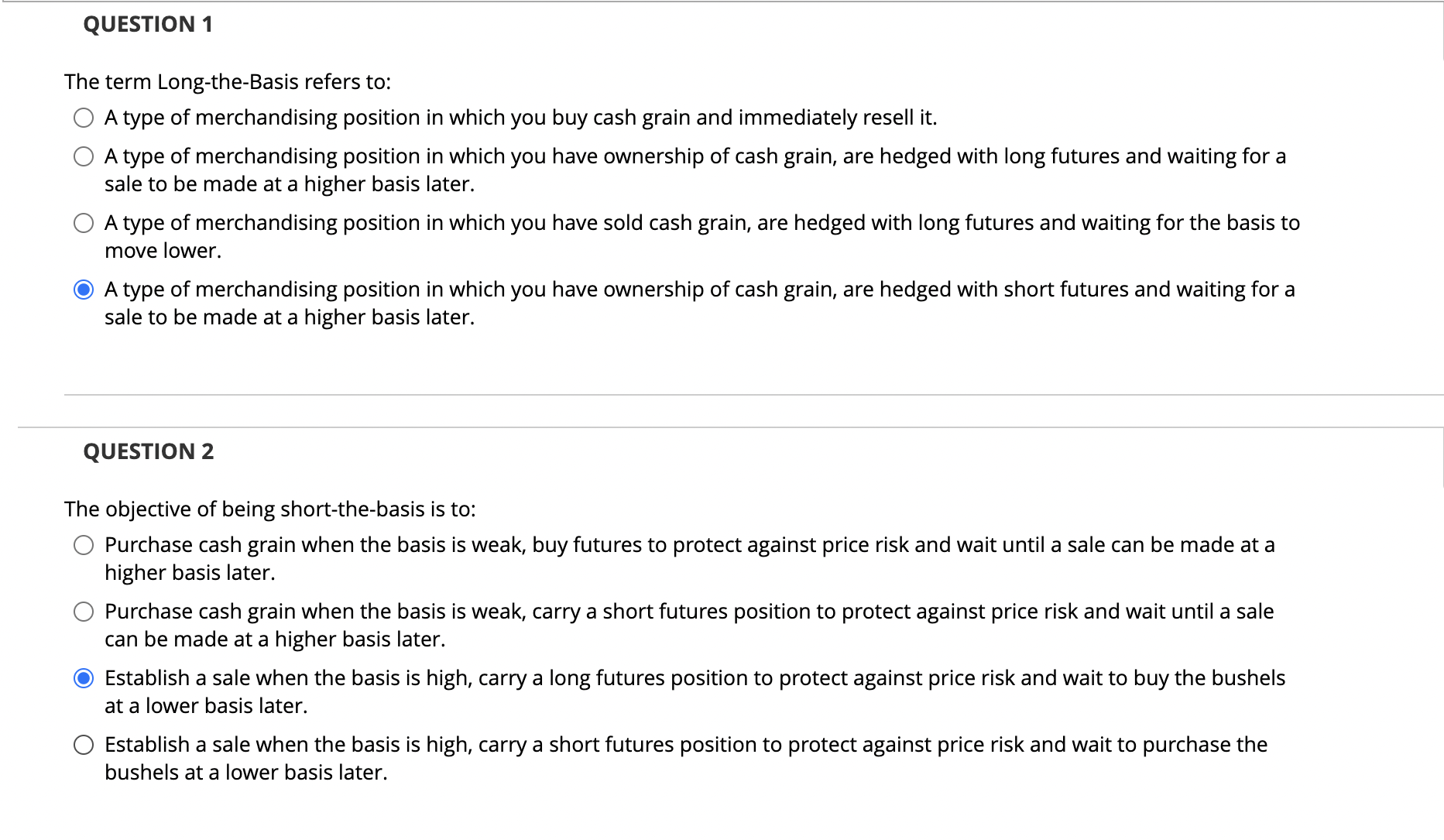Select 'buy futures to protect' option in Question 2

84,545
